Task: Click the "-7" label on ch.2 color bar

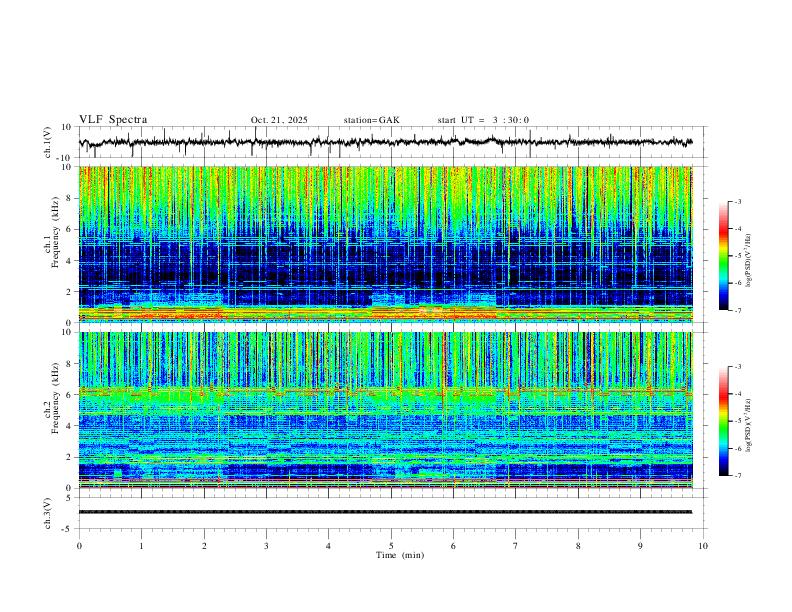Action: [x=738, y=476]
